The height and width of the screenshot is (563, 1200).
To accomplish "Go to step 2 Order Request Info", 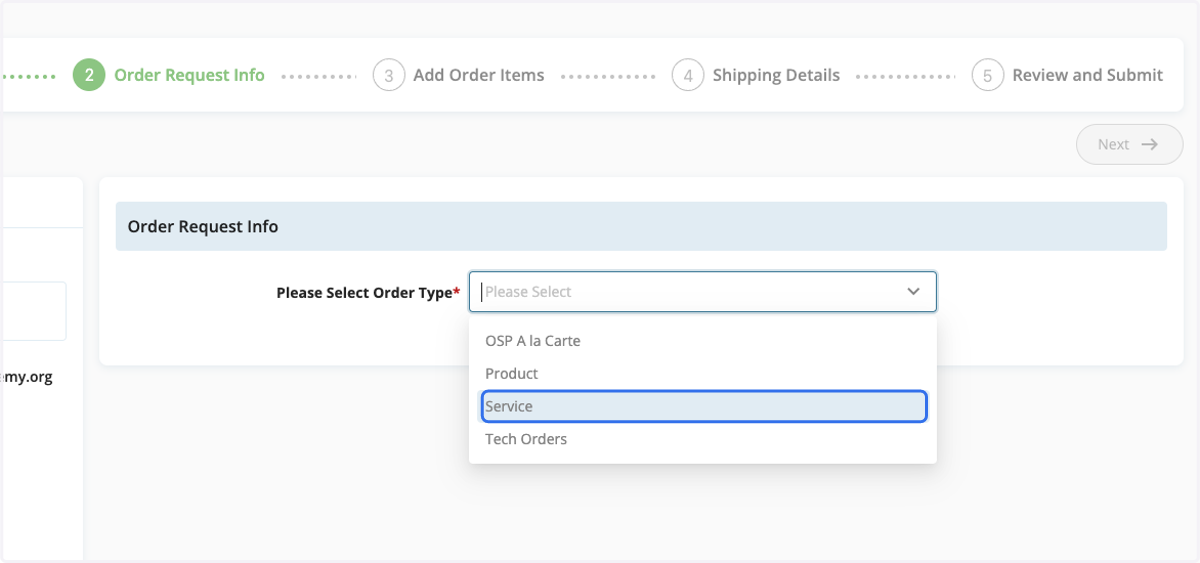I will coord(169,75).
